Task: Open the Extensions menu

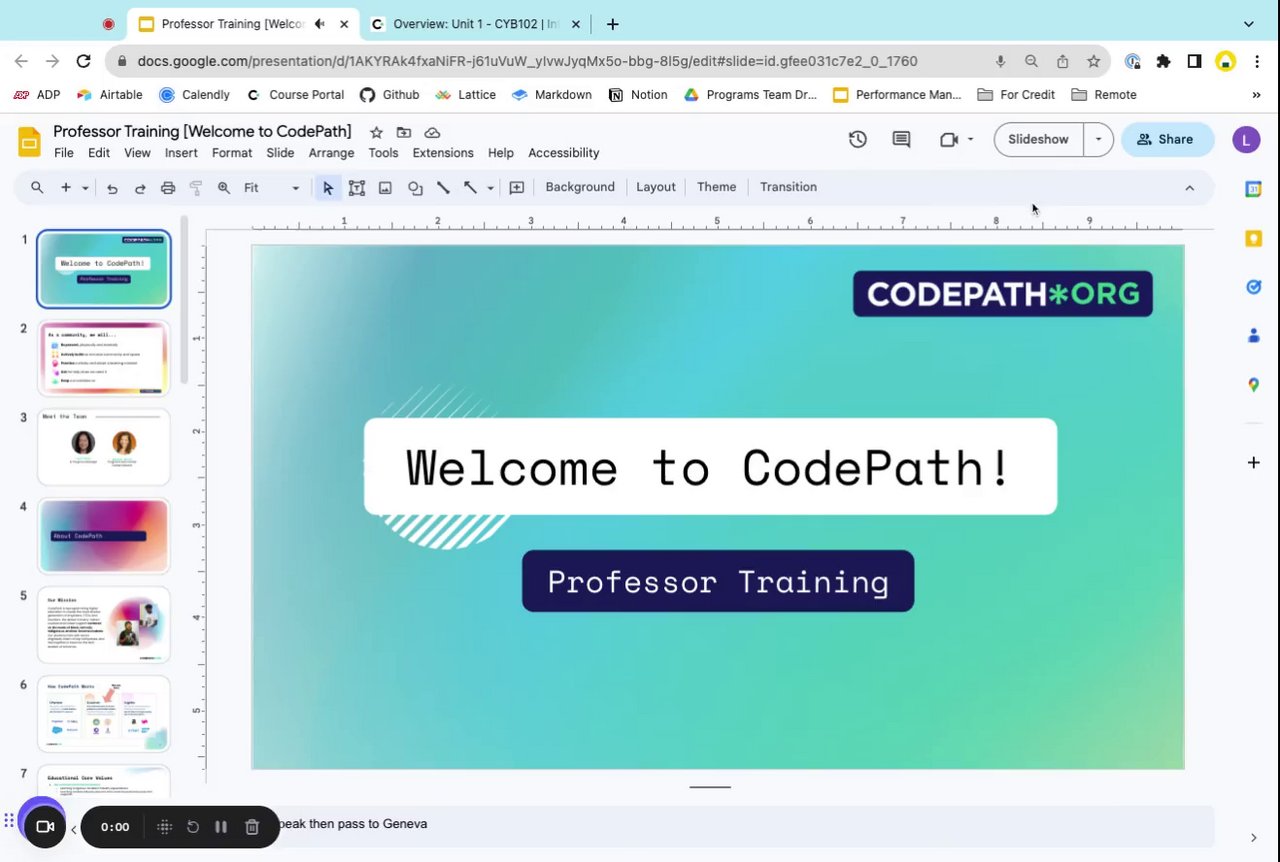Action: 443,153
